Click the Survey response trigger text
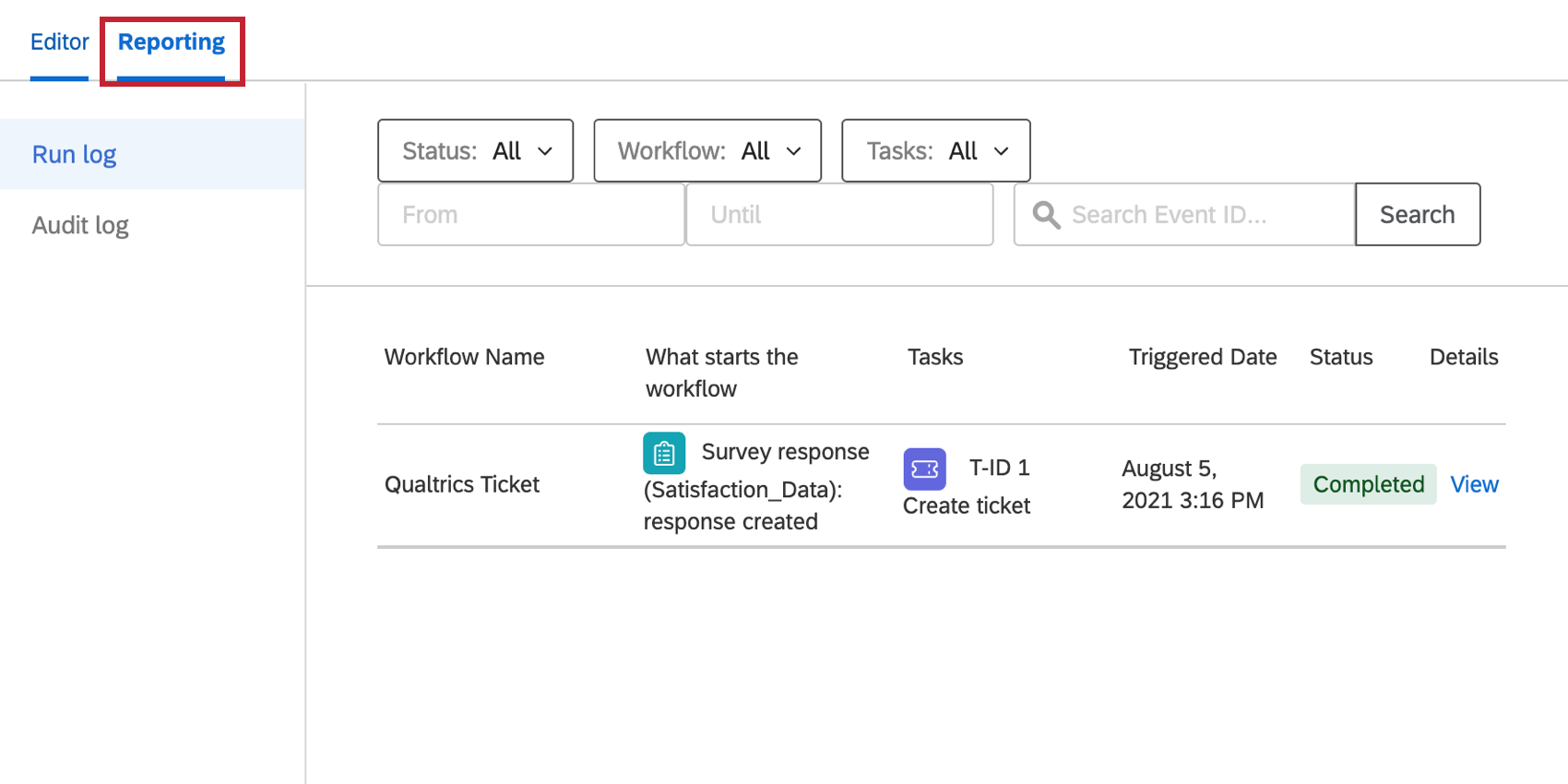This screenshot has height=784, width=1568. pyautogui.click(x=756, y=486)
